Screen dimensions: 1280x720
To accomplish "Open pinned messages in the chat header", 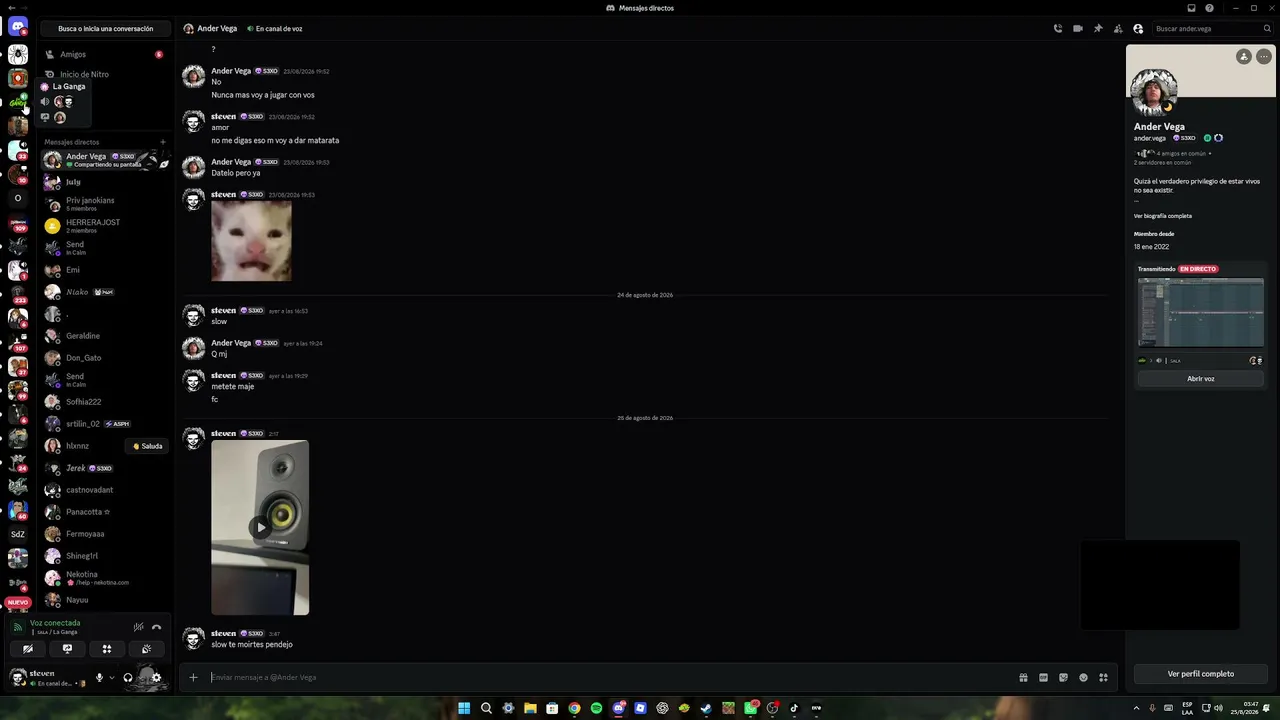I will point(1098,29).
